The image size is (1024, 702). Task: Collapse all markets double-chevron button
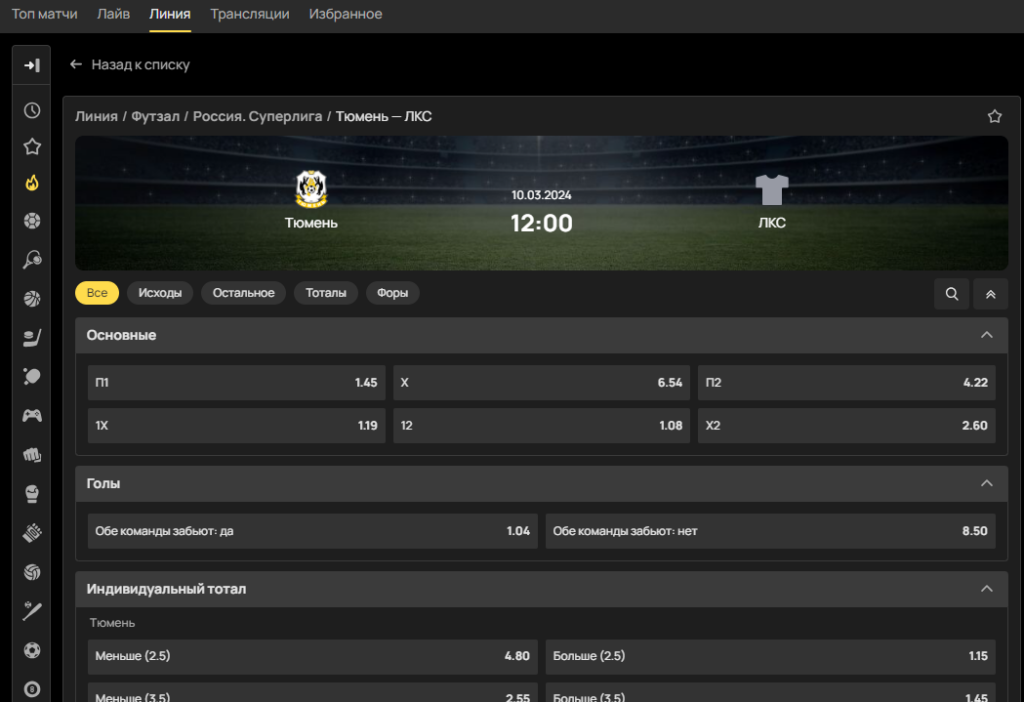[x=990, y=294]
